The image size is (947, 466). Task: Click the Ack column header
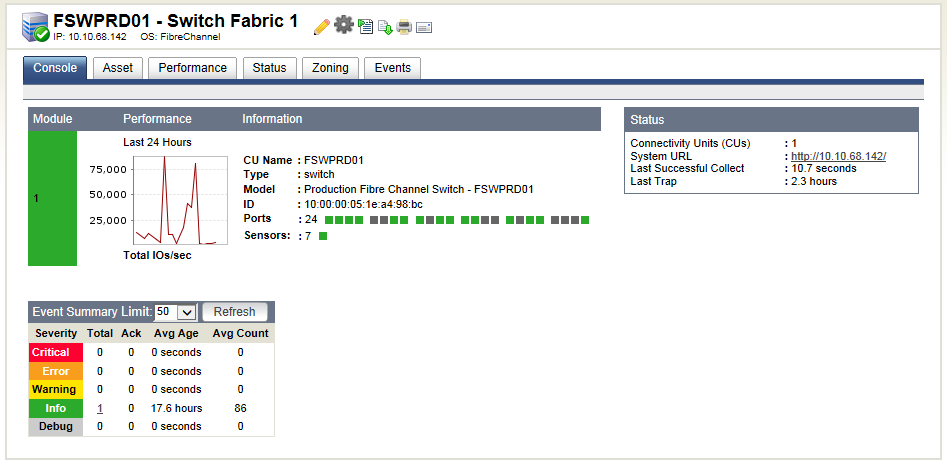[x=131, y=333]
